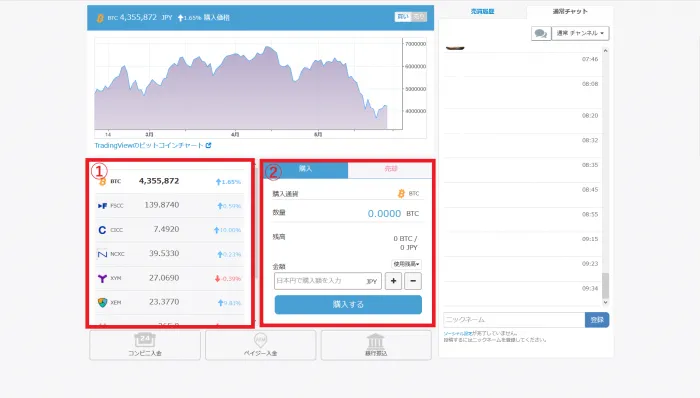Select the NCXC coin icon

click(x=102, y=254)
